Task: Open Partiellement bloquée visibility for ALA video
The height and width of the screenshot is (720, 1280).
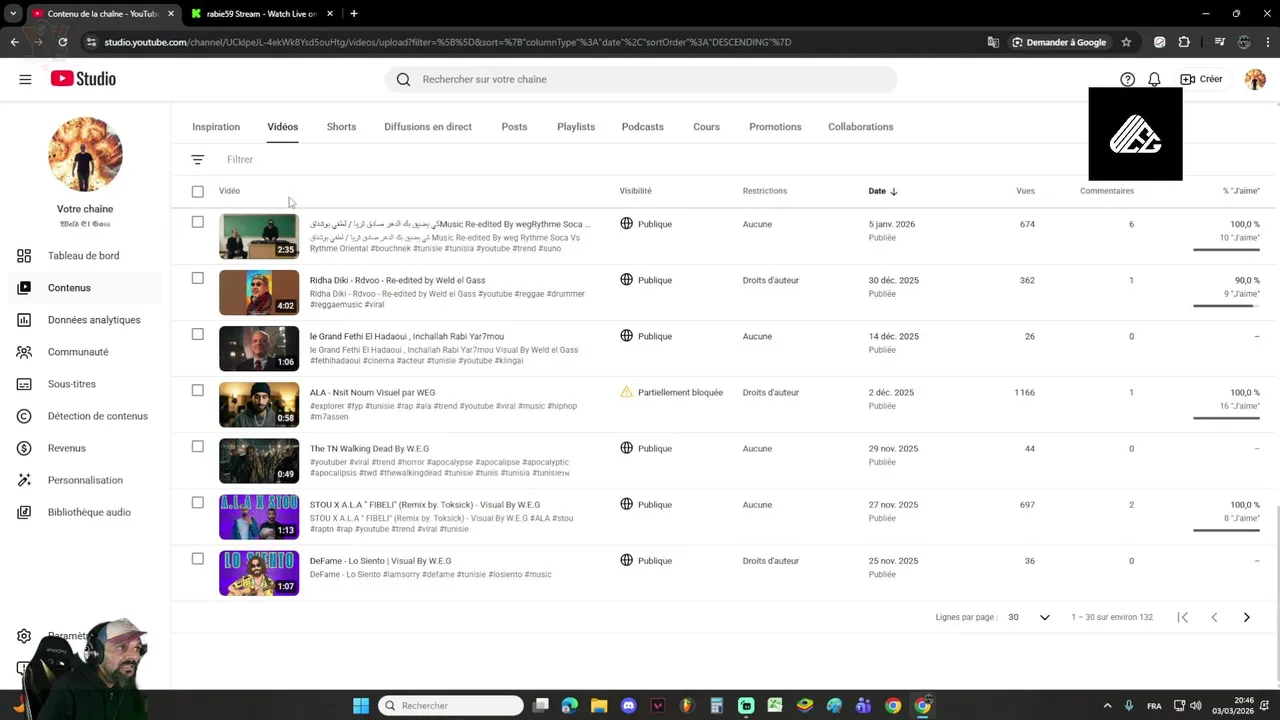Action: click(671, 392)
